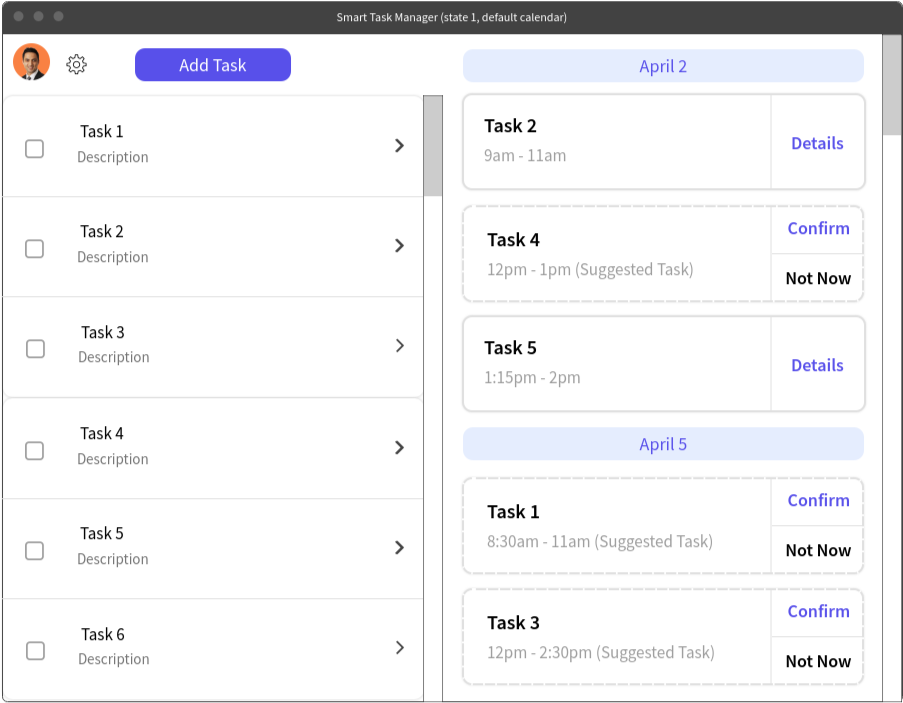Click the user profile avatar

point(32,62)
